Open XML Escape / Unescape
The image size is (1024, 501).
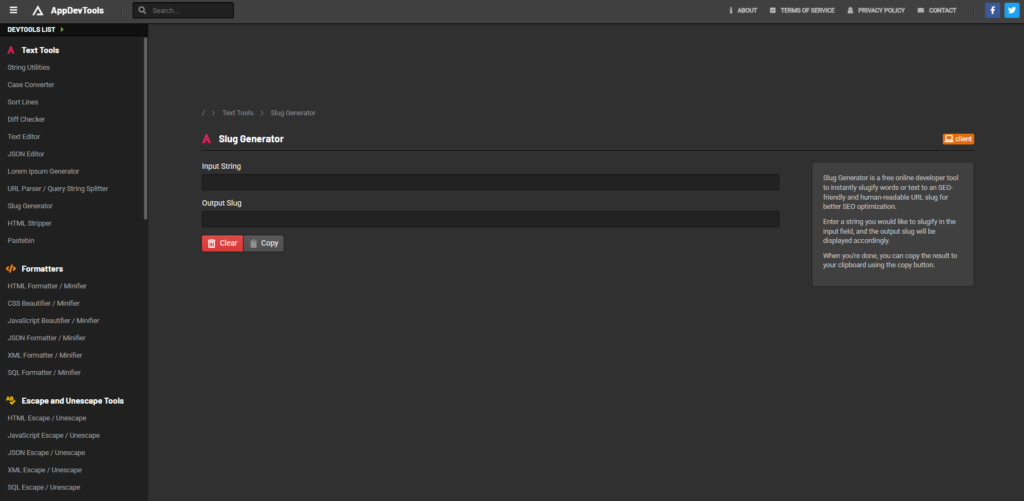(x=44, y=470)
